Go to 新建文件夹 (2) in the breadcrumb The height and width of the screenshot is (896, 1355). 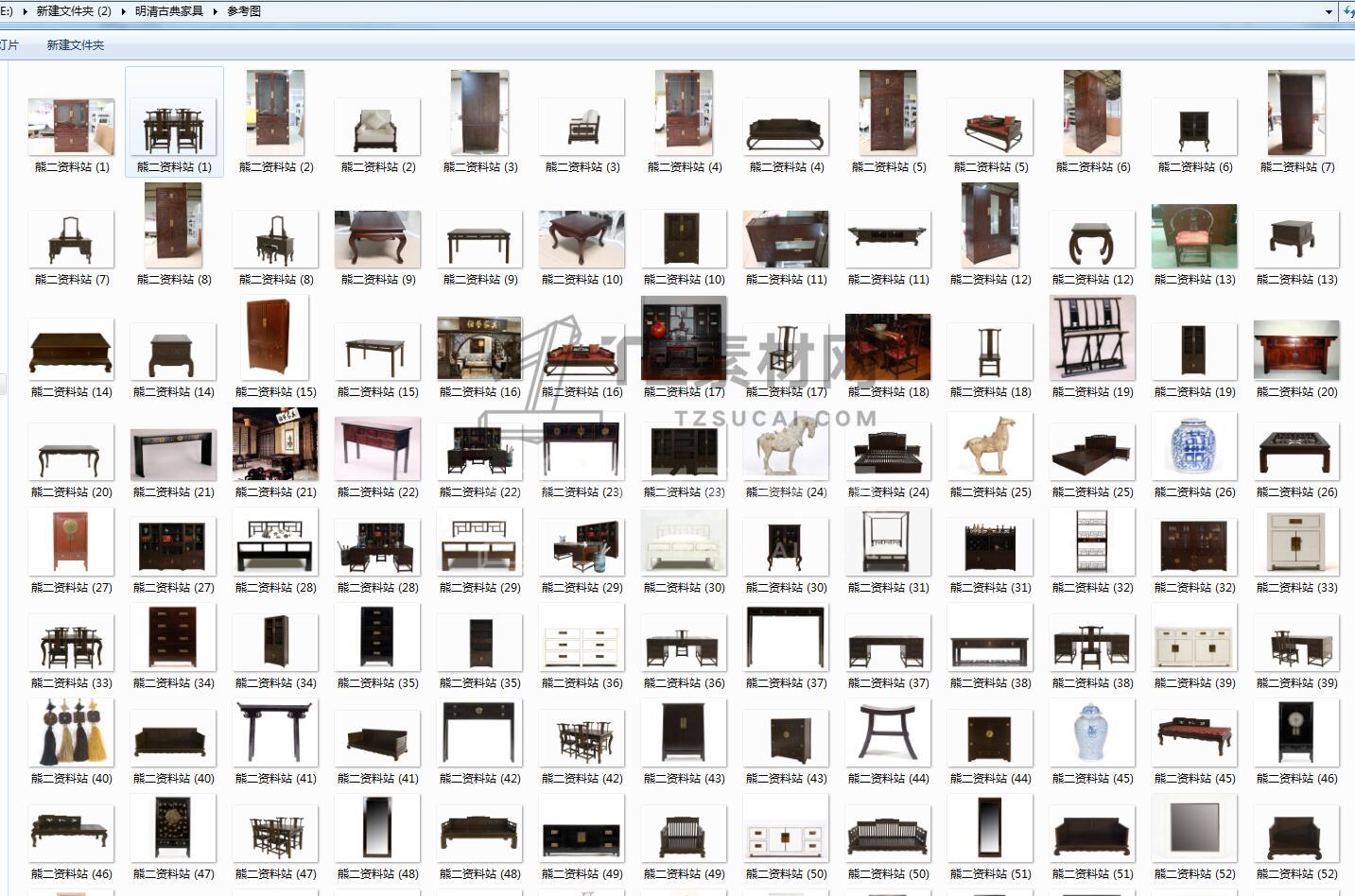point(74,11)
